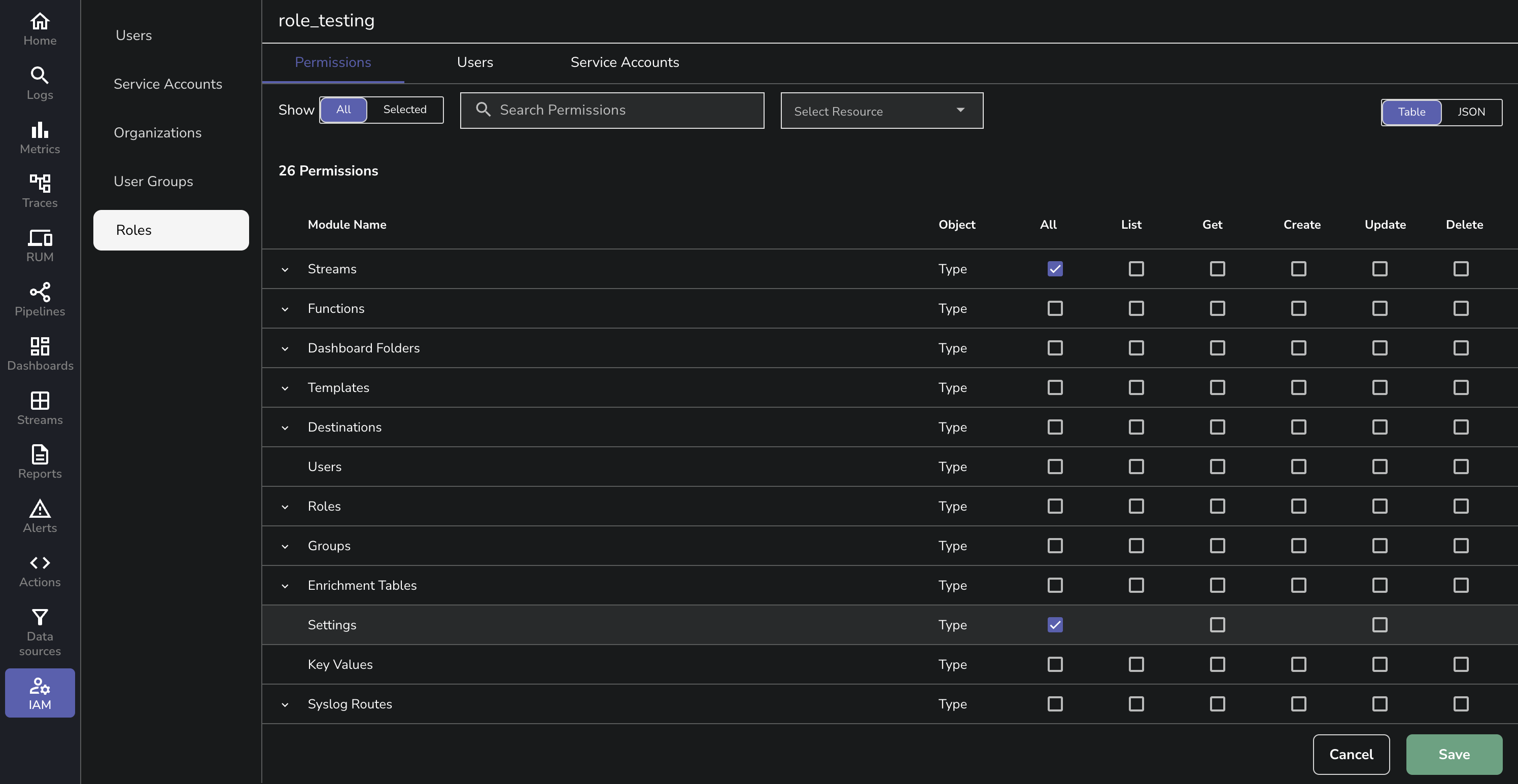Check the Settings Update checkbox

1379,624
